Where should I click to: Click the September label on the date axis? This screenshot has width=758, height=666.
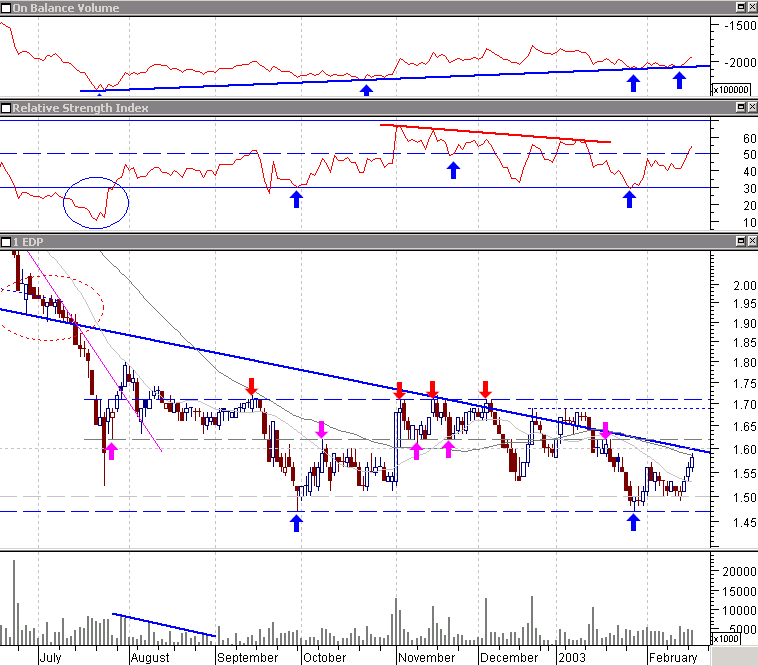point(248,657)
